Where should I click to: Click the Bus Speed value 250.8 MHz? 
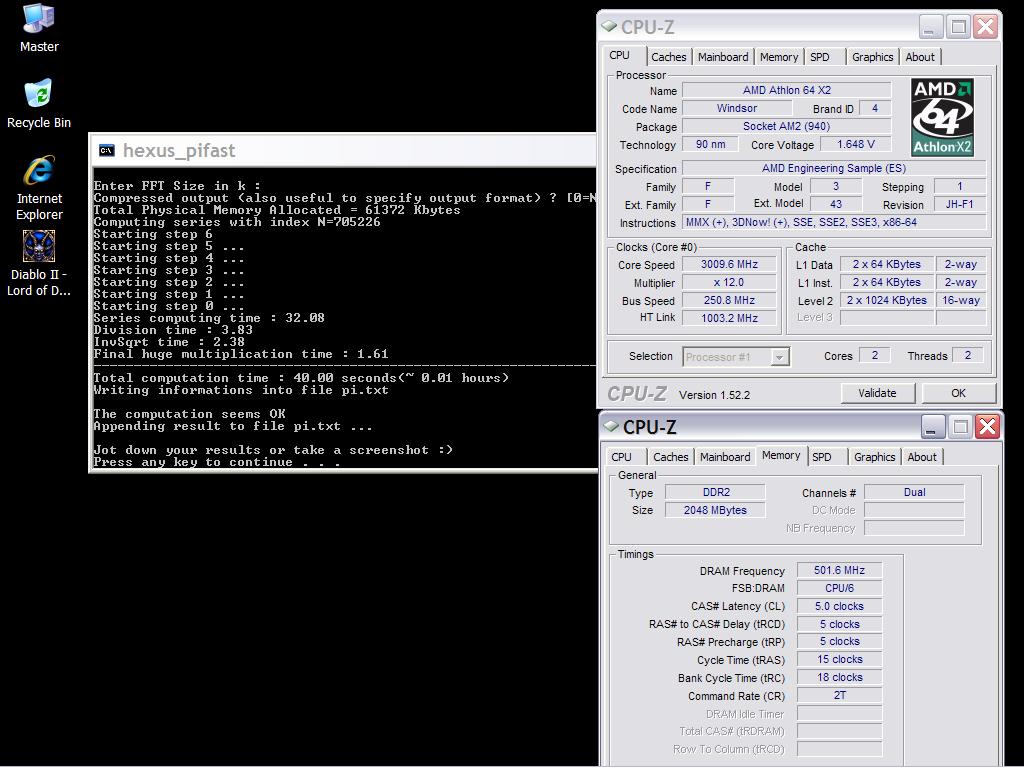point(729,300)
